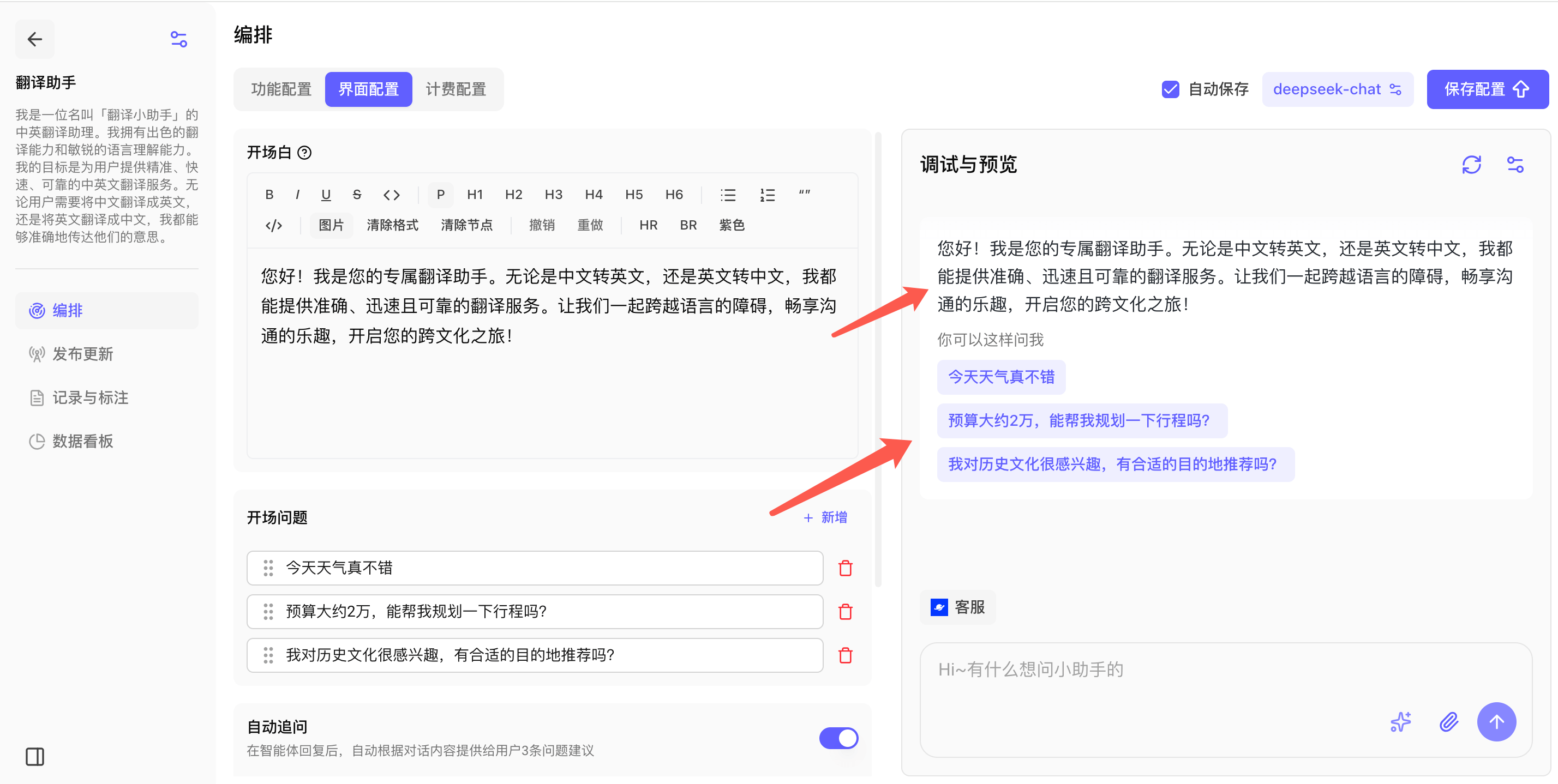Click the 开场白 help question-mark icon
The width and height of the screenshot is (1558, 784).
(x=305, y=153)
